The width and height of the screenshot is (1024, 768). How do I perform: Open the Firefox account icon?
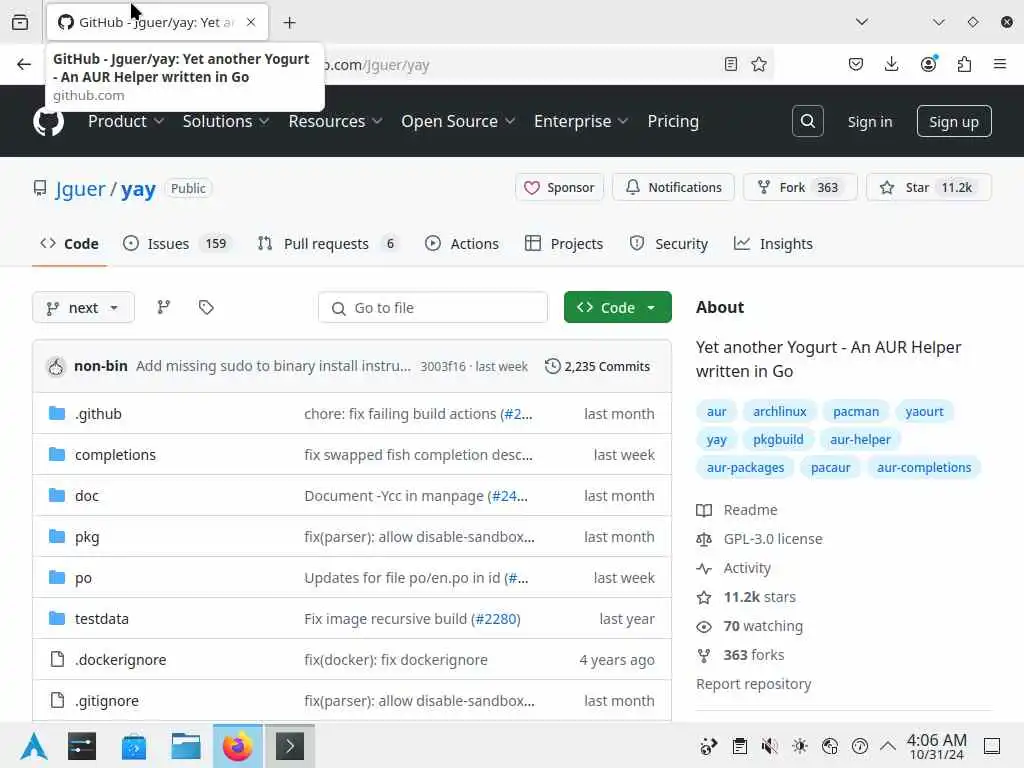928,64
